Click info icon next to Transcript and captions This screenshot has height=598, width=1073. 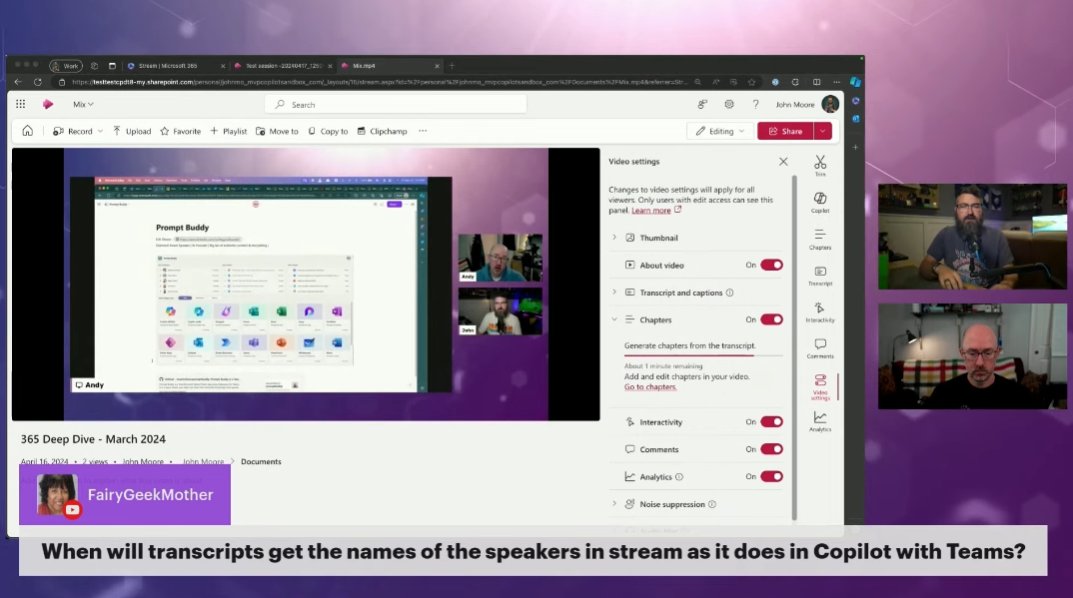pyautogui.click(x=729, y=293)
